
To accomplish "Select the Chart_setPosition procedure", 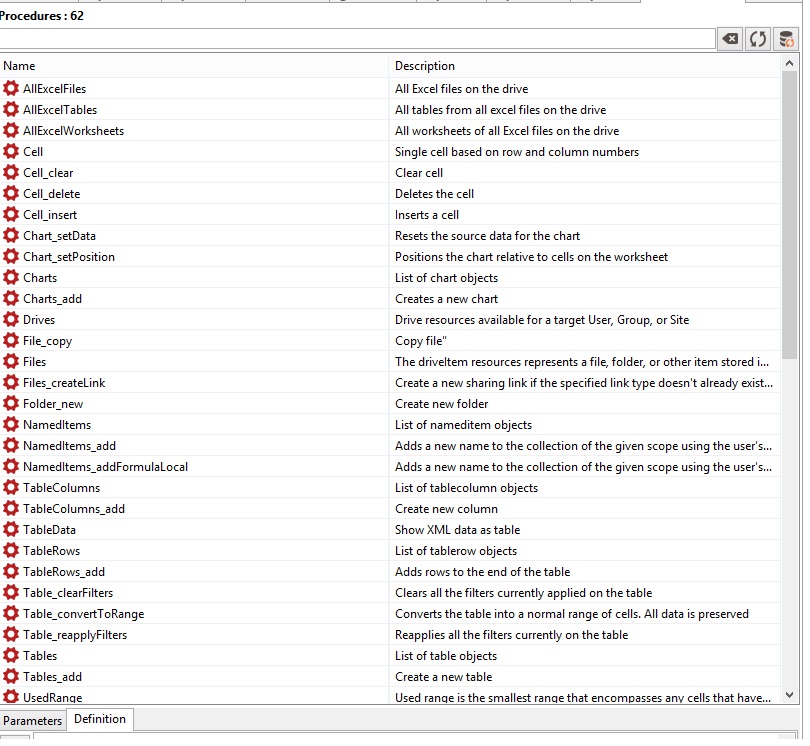I will click(69, 257).
